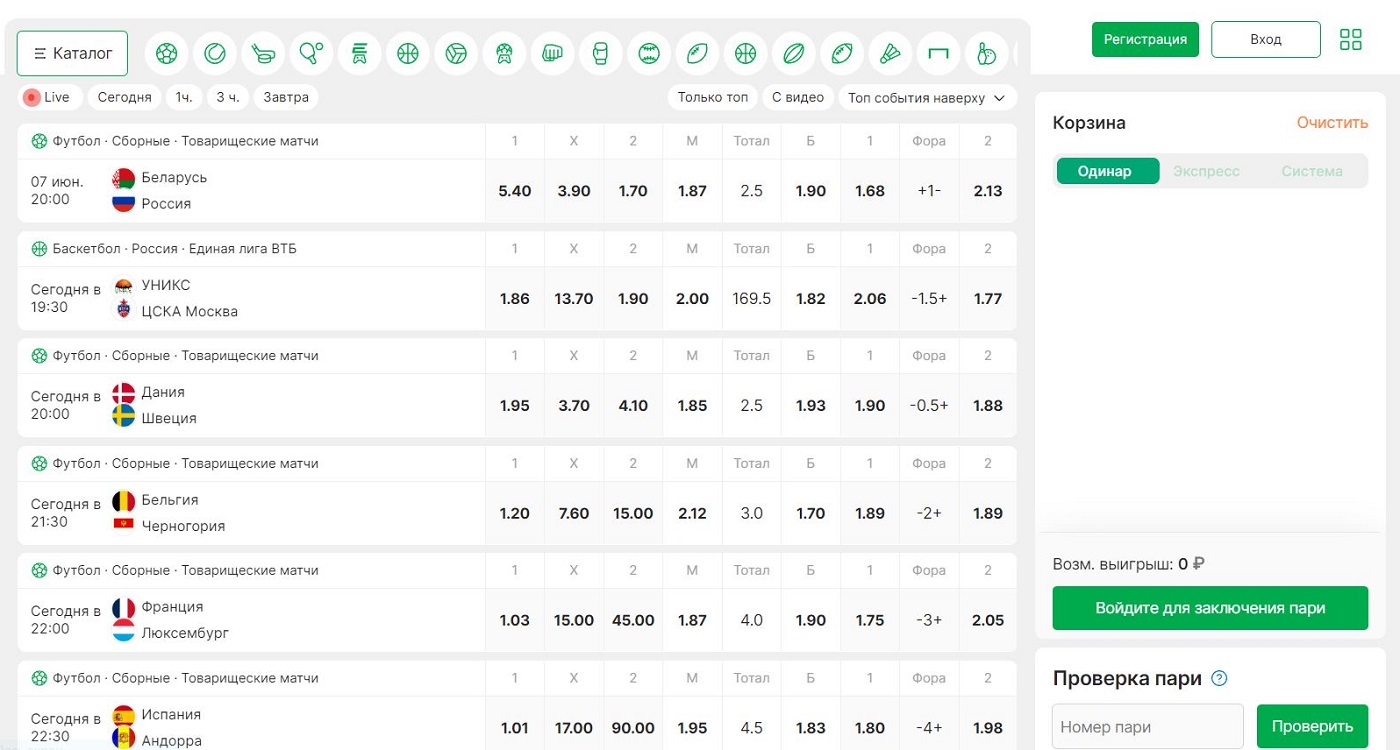Select the Одинар bet type tab
The width and height of the screenshot is (1400, 750).
[1108, 171]
